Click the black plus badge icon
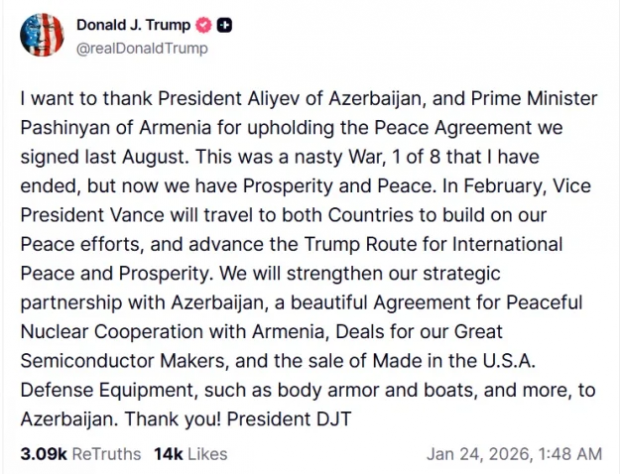 (x=225, y=26)
